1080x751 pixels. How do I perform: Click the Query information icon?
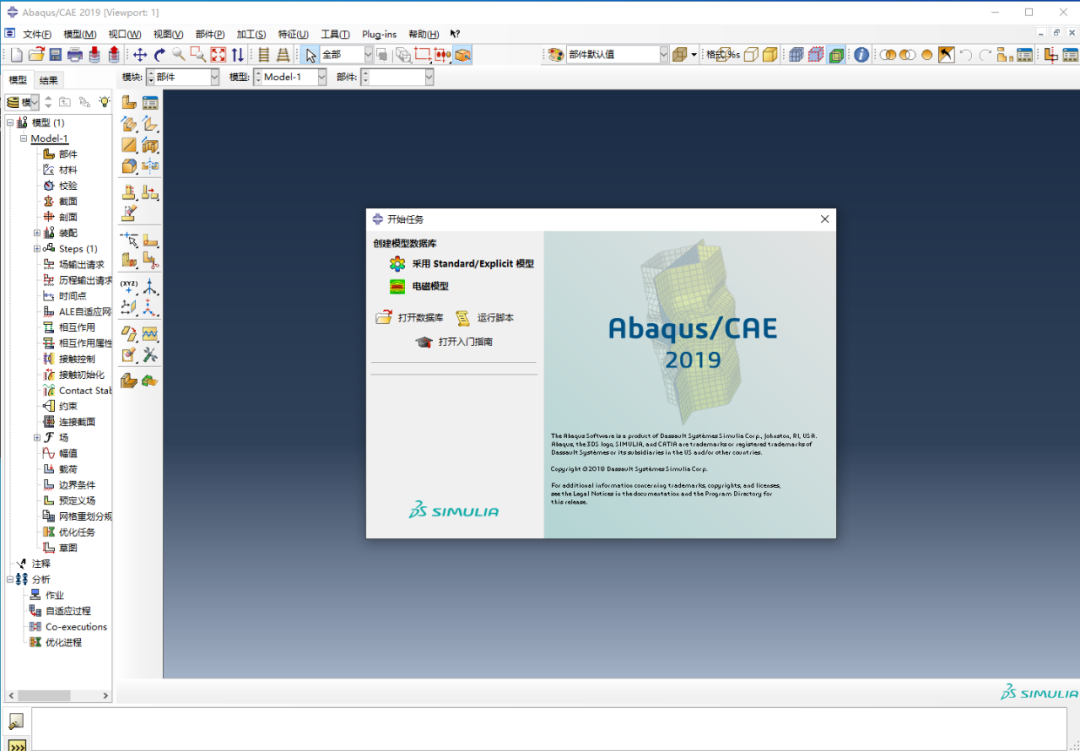(861, 55)
